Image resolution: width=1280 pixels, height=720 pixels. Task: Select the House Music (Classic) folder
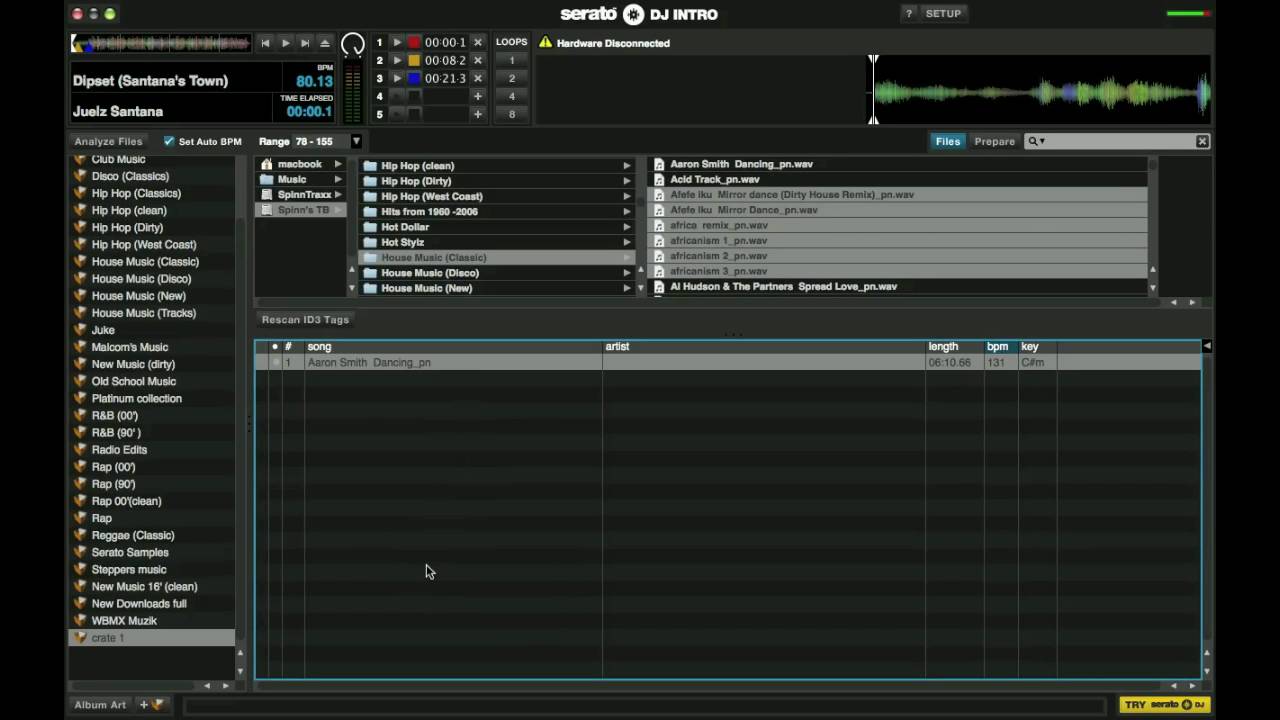(497, 258)
